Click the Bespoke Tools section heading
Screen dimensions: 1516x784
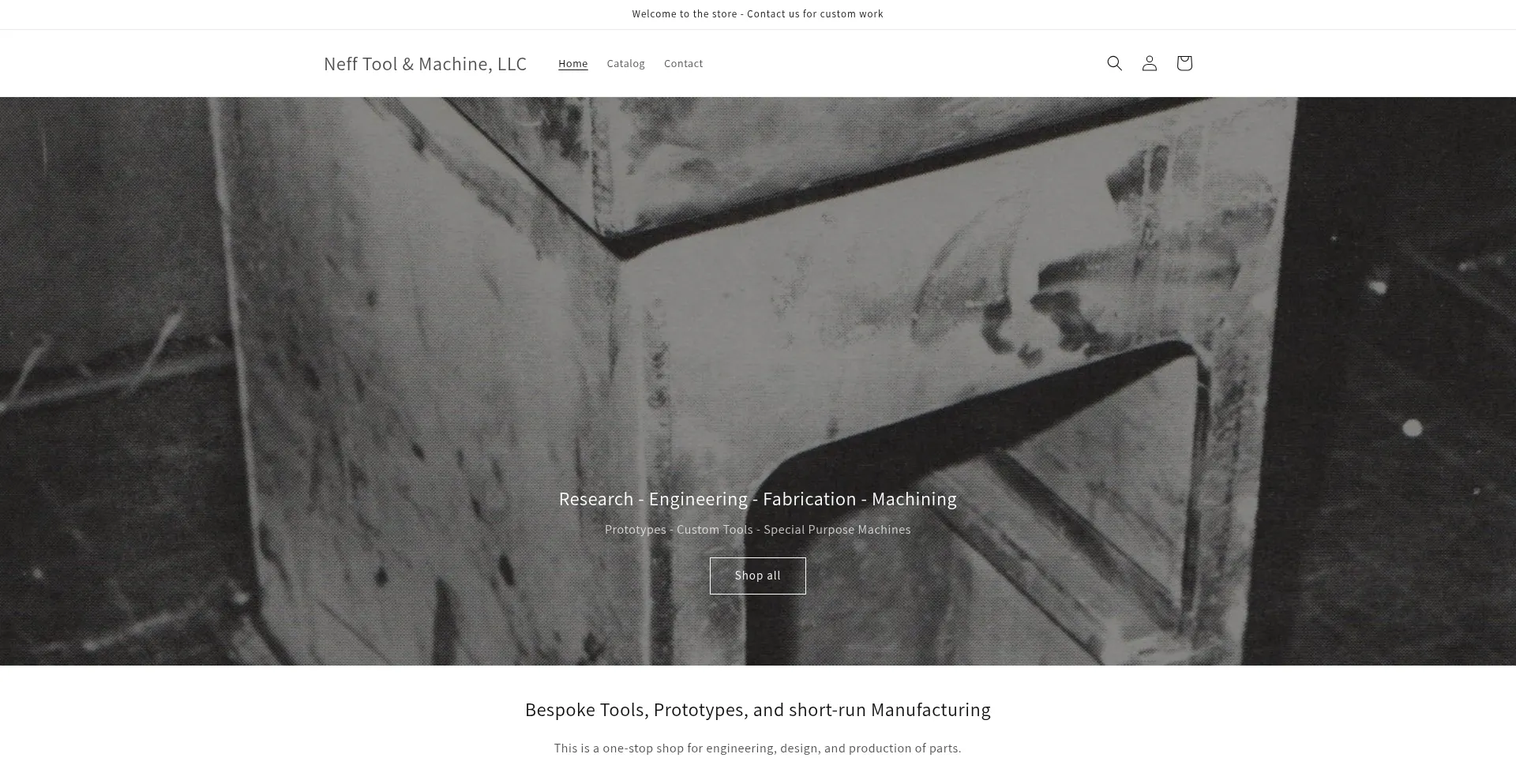[757, 709]
